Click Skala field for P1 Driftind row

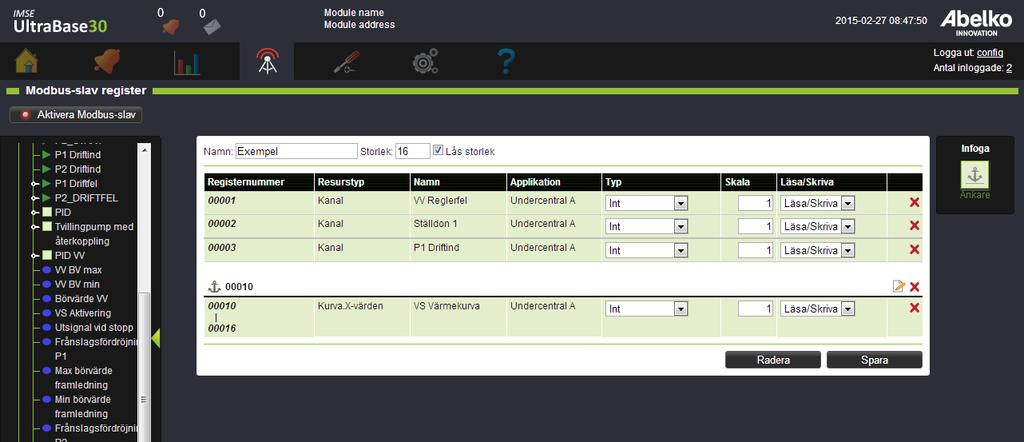(756, 250)
